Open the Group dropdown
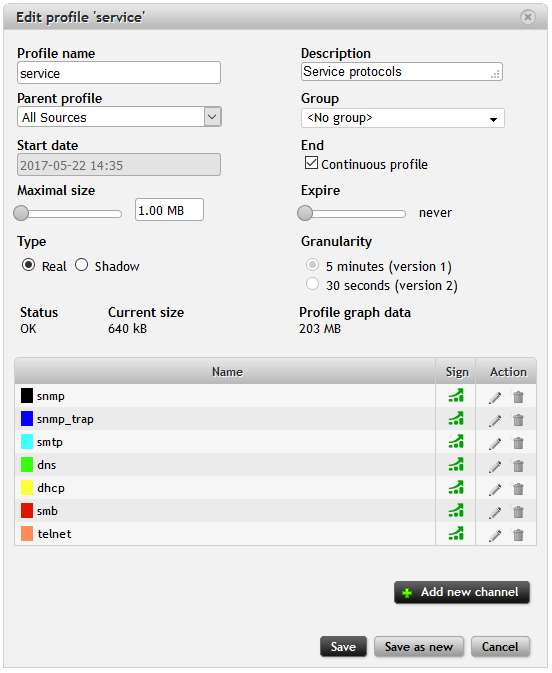Image resolution: width=552 pixels, height=673 pixels. (x=402, y=118)
